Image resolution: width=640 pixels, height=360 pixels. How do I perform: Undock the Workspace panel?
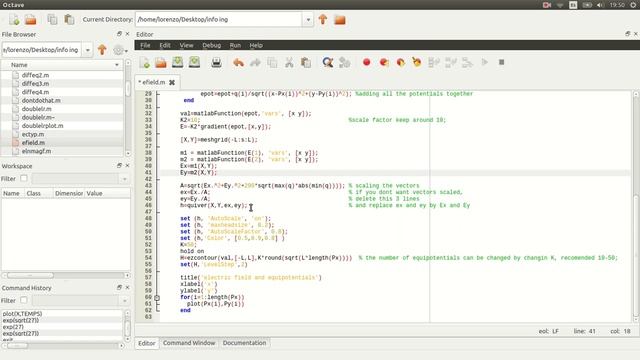click(119, 166)
